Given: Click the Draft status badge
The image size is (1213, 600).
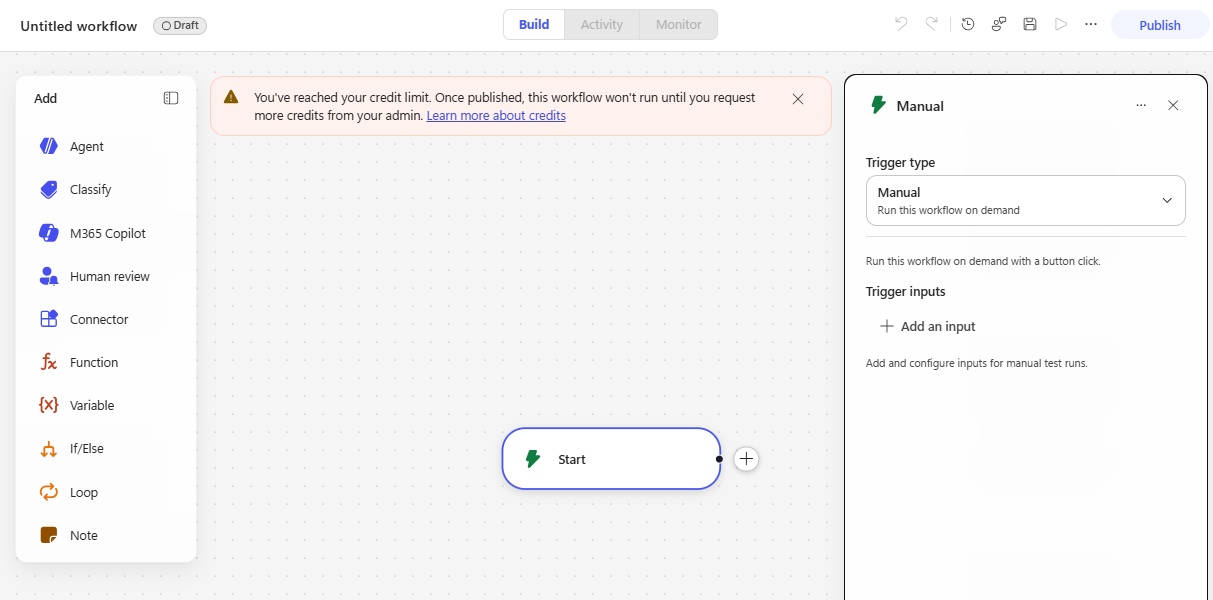Looking at the screenshot, I should (180, 26).
